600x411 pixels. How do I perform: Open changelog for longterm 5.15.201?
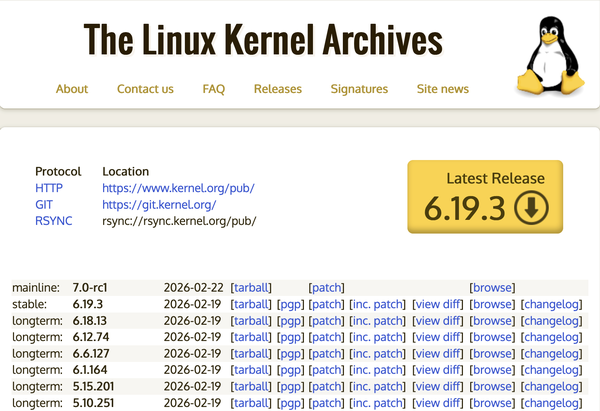tap(551, 387)
